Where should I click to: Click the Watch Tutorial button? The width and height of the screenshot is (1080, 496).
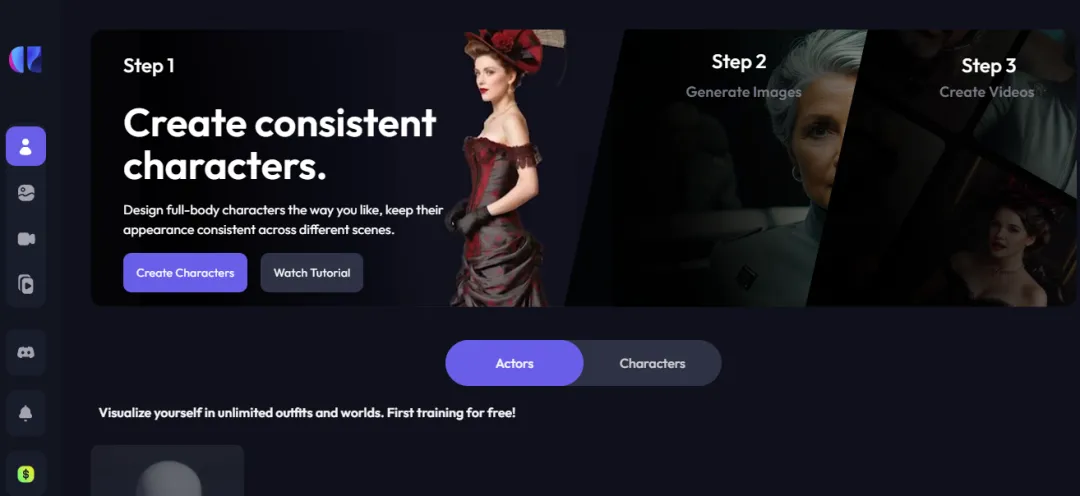tap(312, 273)
